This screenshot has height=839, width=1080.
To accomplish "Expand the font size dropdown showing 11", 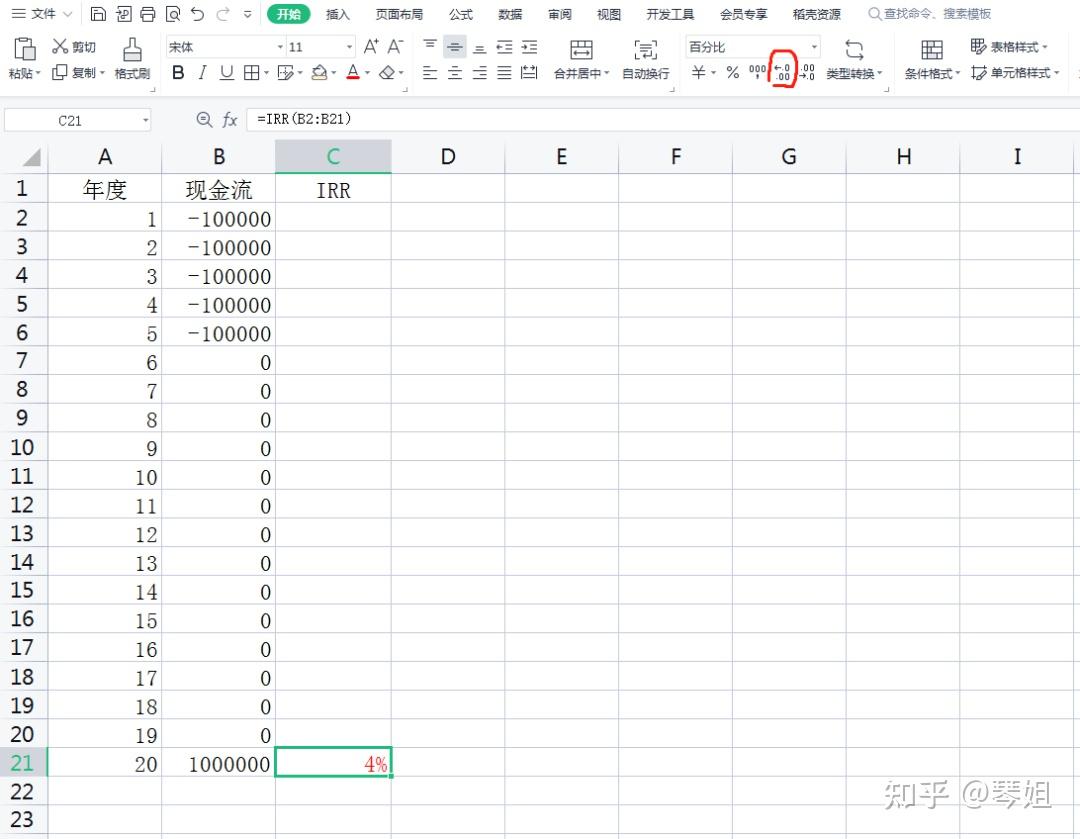I will (x=349, y=46).
